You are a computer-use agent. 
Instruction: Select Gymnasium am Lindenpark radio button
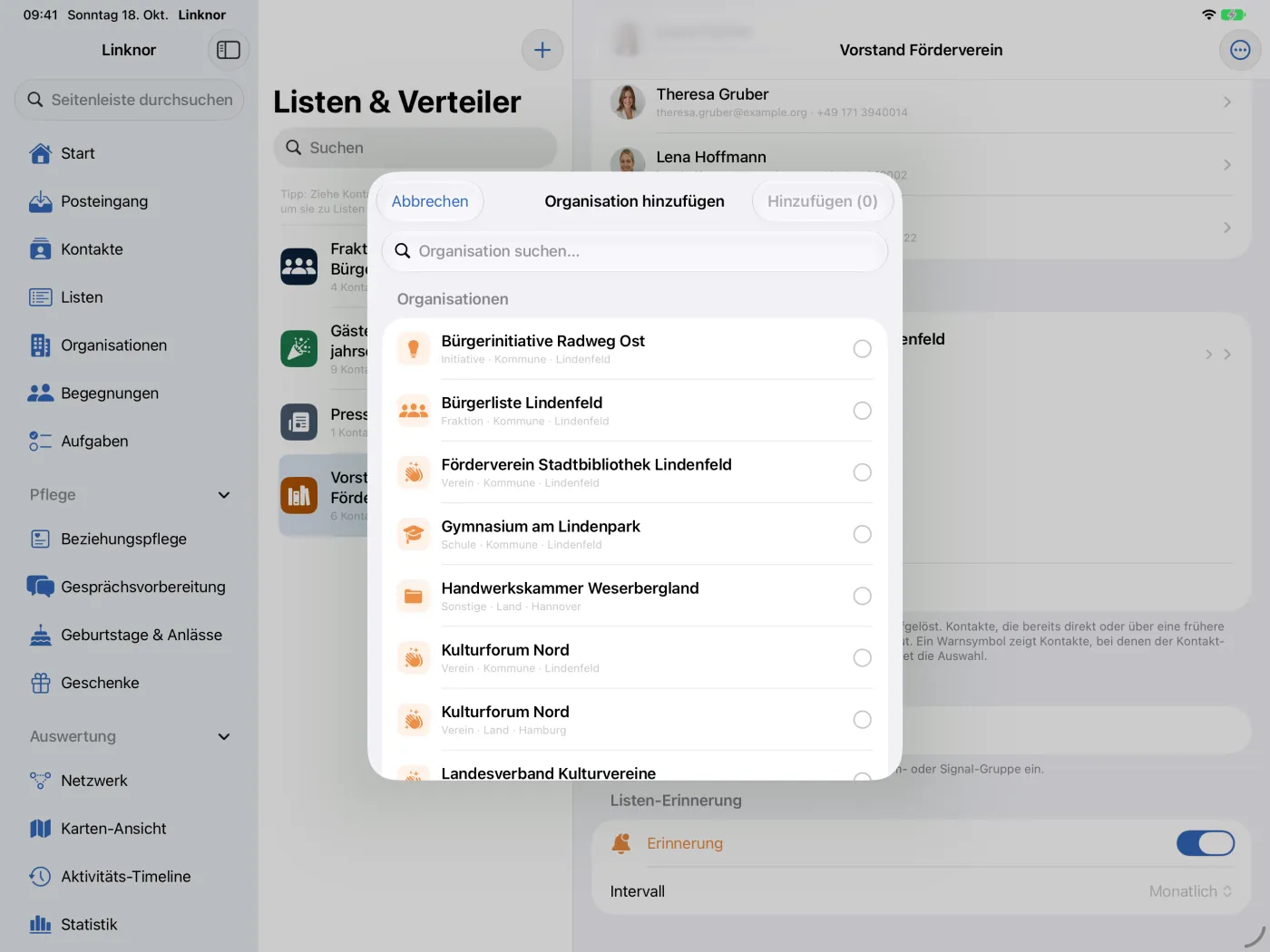(x=863, y=534)
